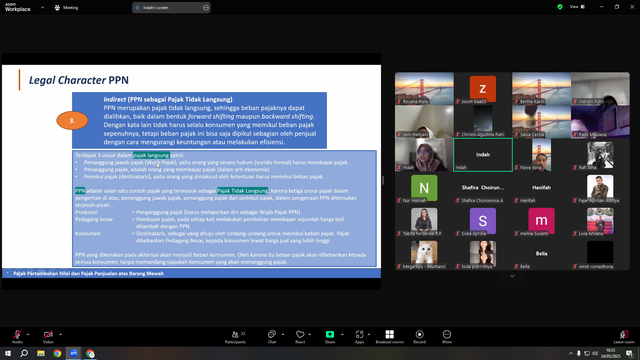Open the Zoom Workplace dropdown arrow
Viewport: 640px width, 360px height.
coord(42,7)
